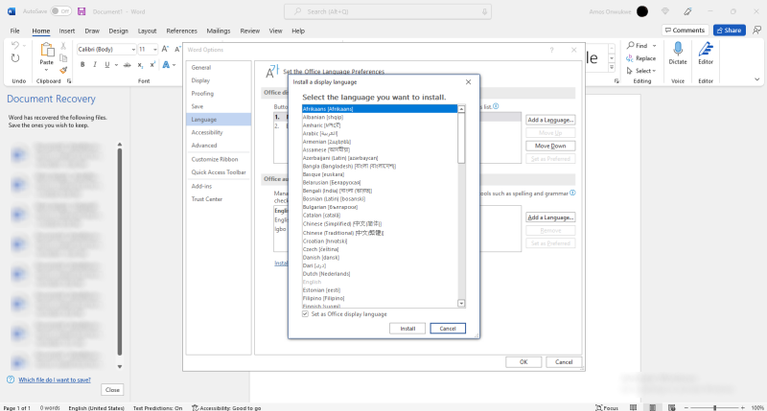Collapse the ribbon with the chevron
Image resolution: width=767 pixels, height=411 pixels.
click(x=757, y=79)
